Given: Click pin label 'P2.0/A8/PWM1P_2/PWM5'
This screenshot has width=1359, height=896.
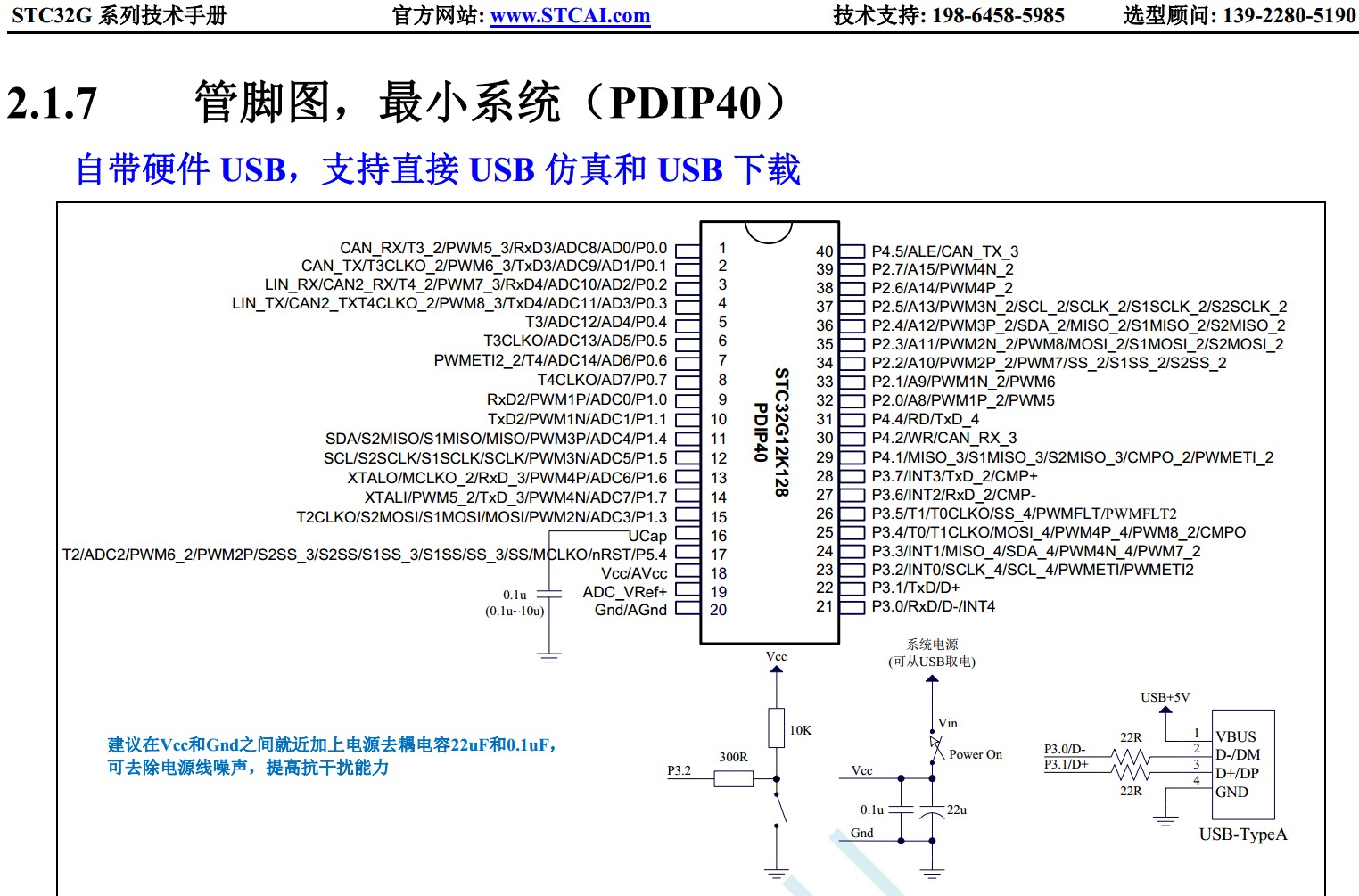Looking at the screenshot, I should pos(963,400).
